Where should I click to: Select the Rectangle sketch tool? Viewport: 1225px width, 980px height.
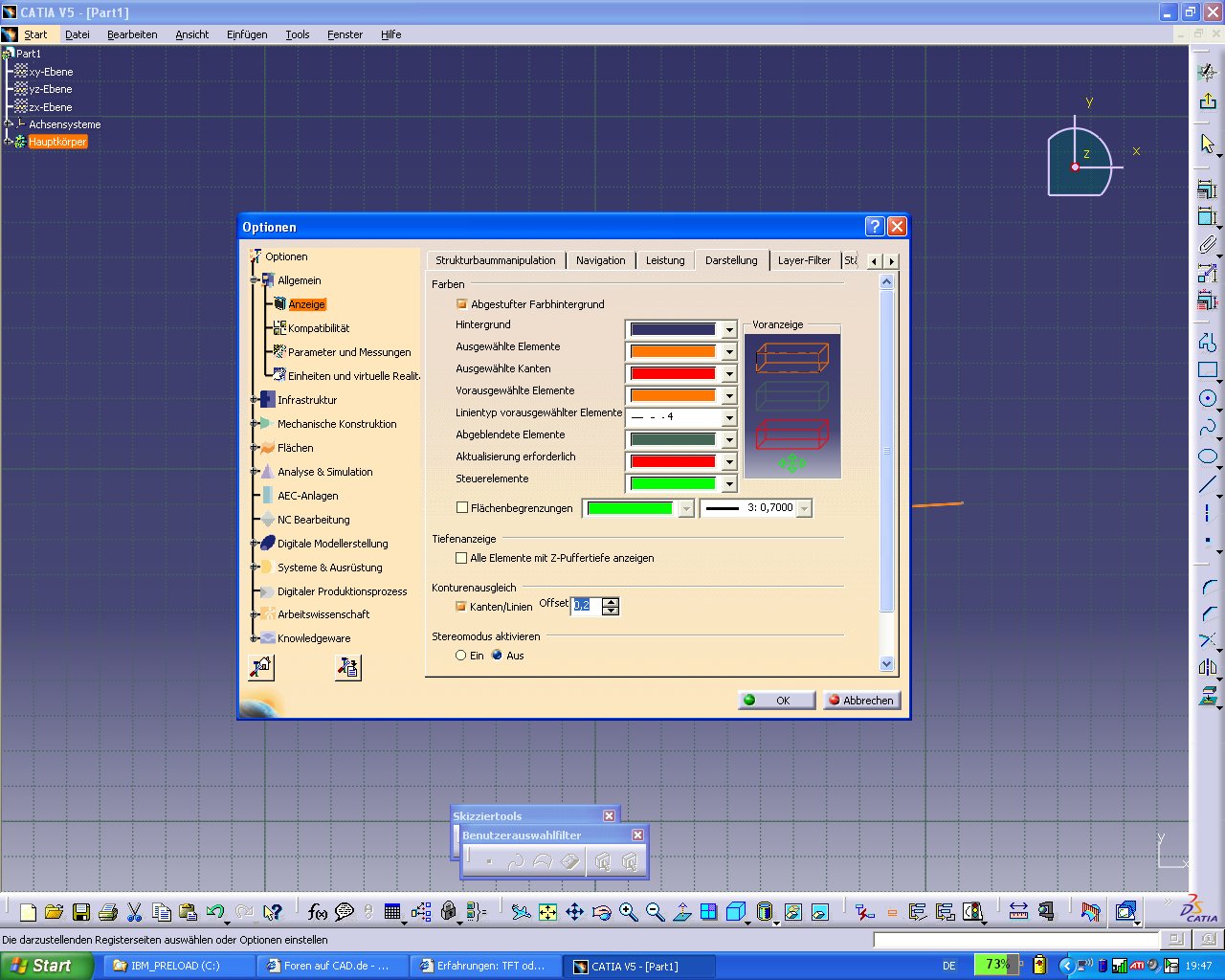[x=1208, y=370]
